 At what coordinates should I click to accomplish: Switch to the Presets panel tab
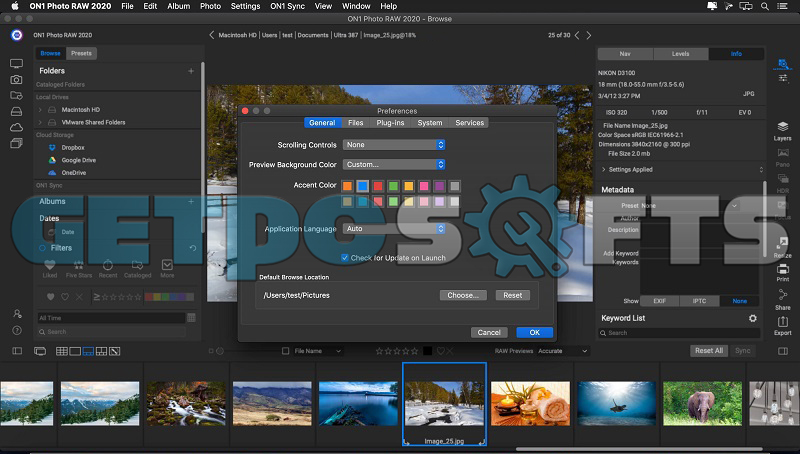click(x=82, y=54)
